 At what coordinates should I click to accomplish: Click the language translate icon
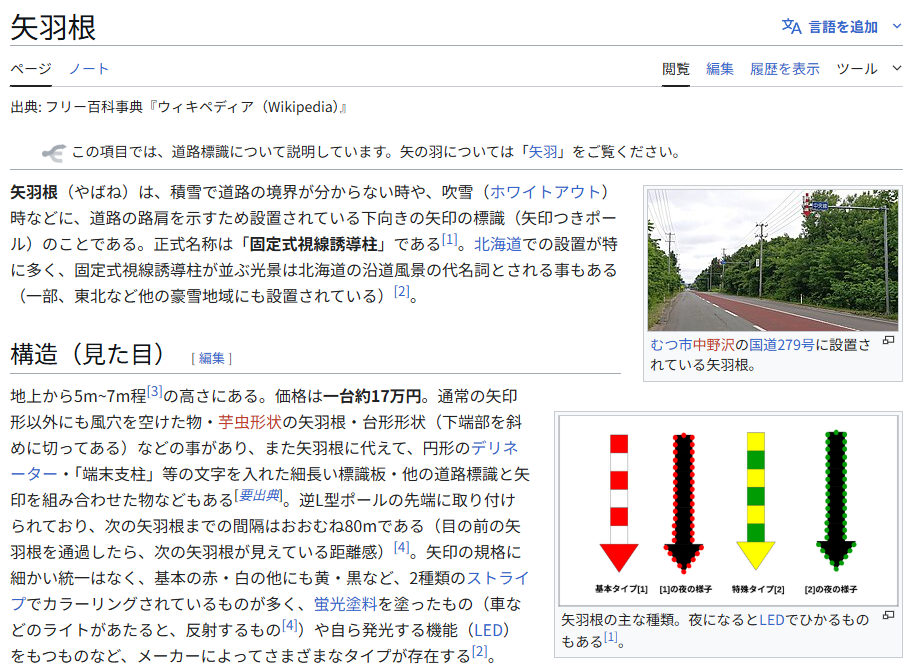pyautogui.click(x=791, y=26)
